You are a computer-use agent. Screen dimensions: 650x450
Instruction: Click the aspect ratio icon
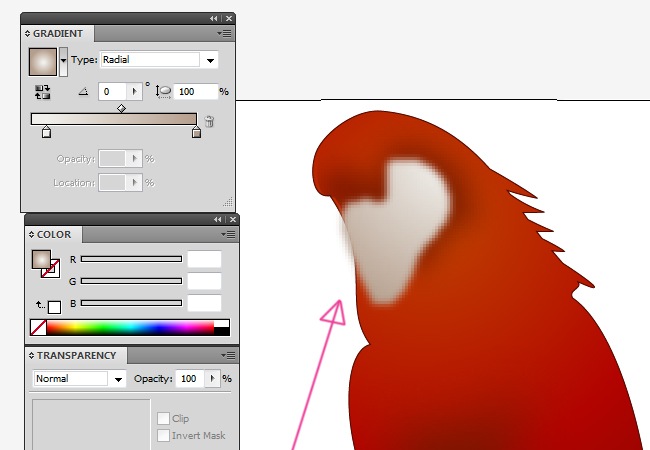[x=163, y=92]
